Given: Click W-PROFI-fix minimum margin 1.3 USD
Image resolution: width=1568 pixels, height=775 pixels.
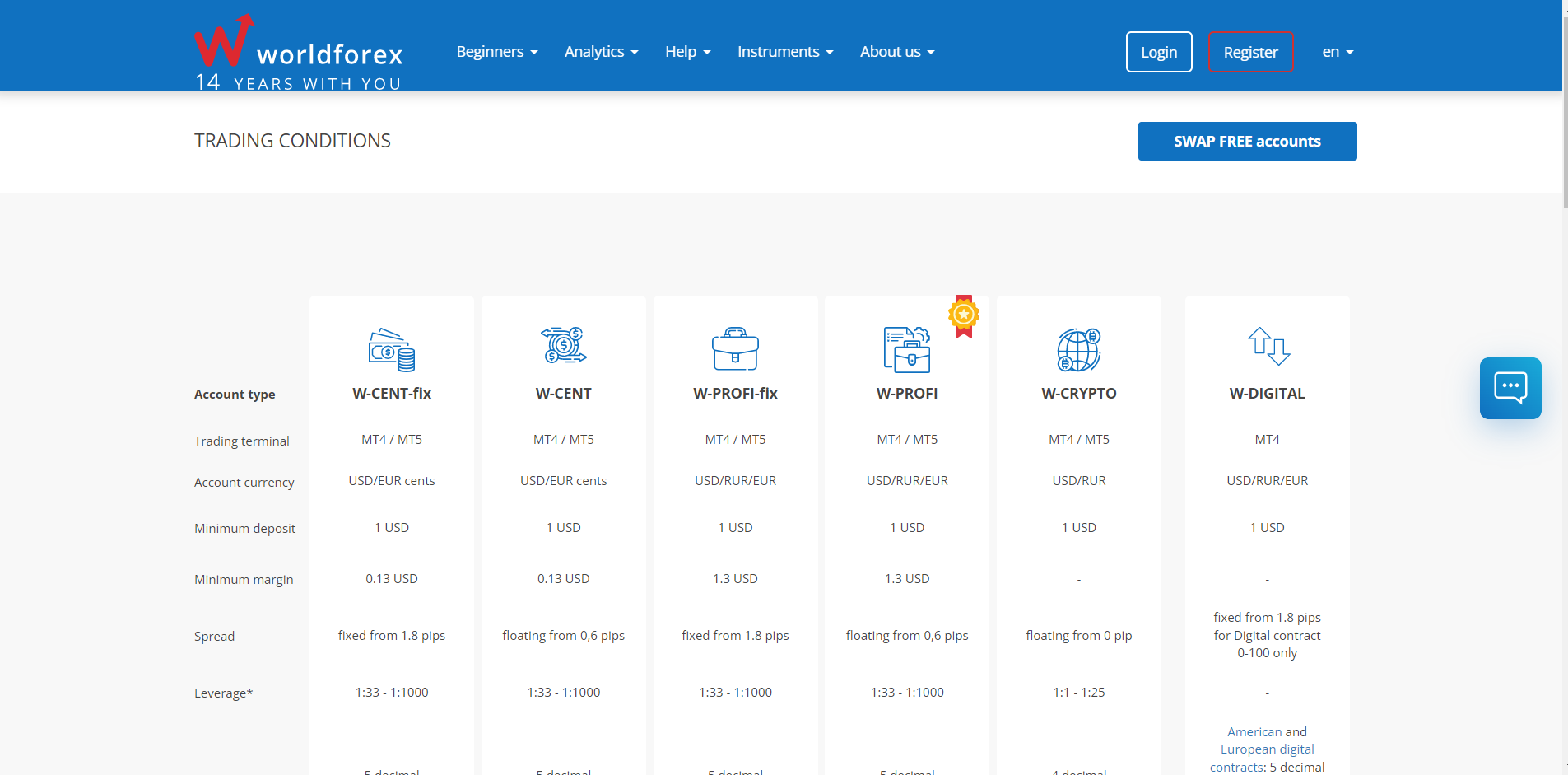Looking at the screenshot, I should click(735, 579).
